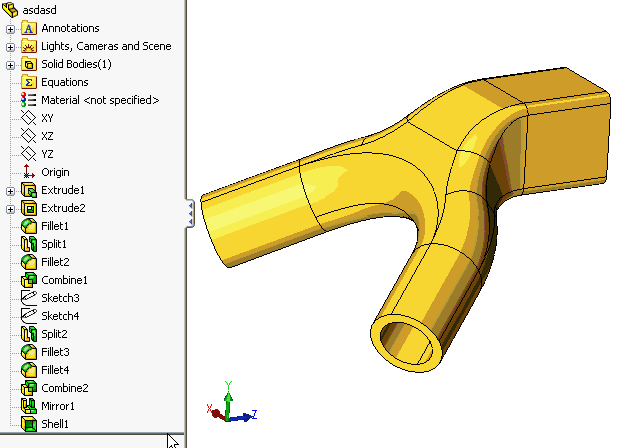Click the Solid Bodies folder icon
Screen dimensions: 628x448
[29, 64]
